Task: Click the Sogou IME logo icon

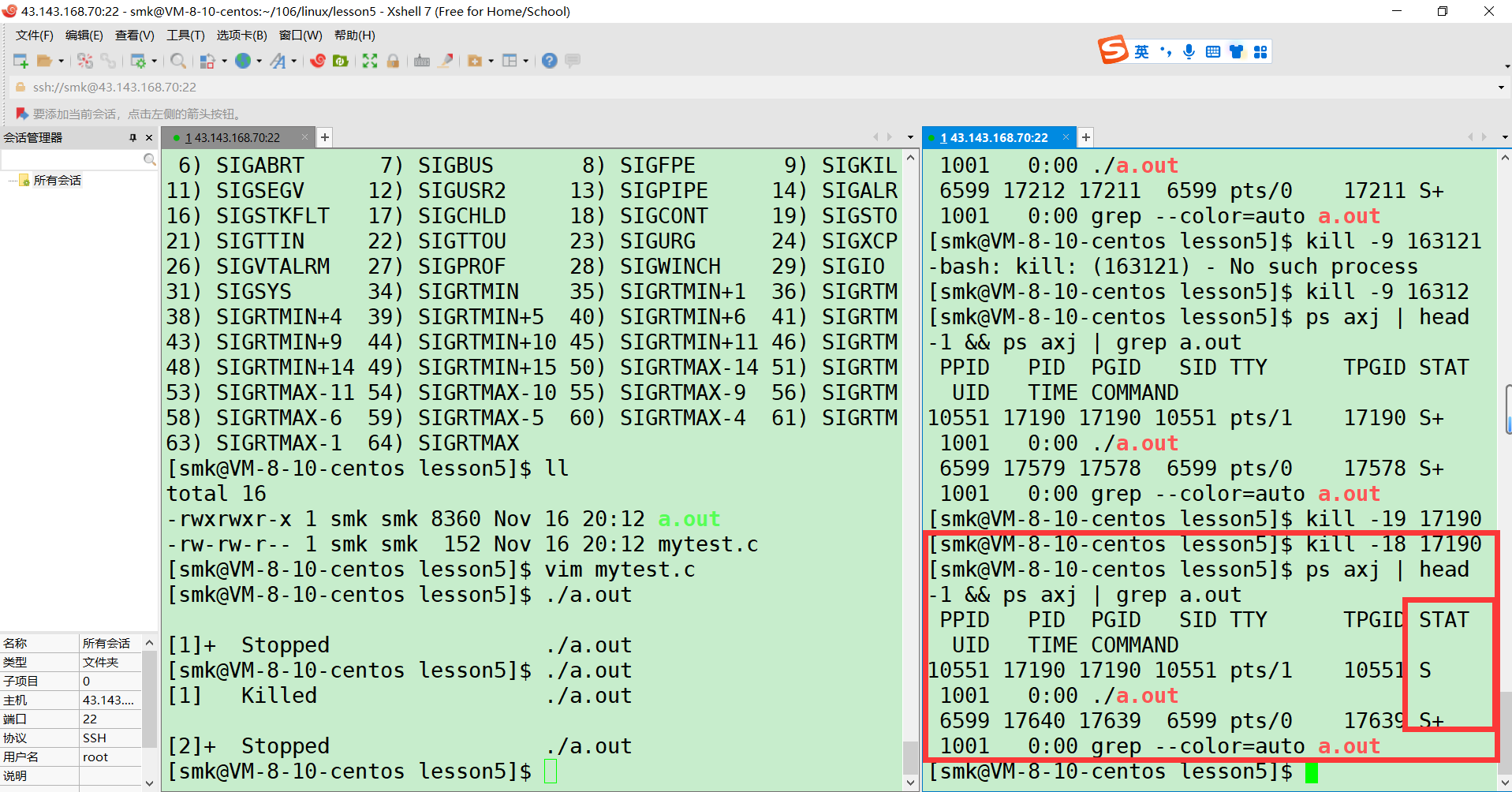Action: click(1113, 50)
